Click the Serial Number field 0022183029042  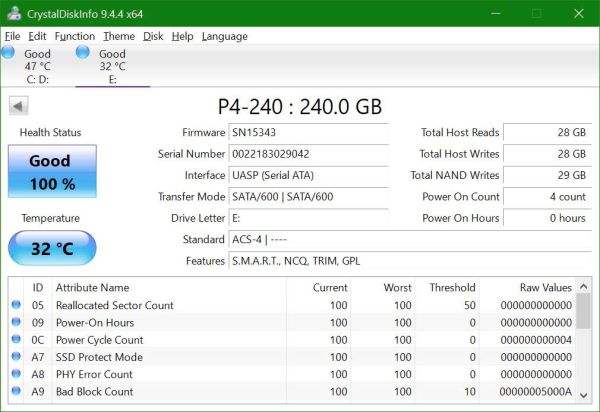[x=308, y=154]
